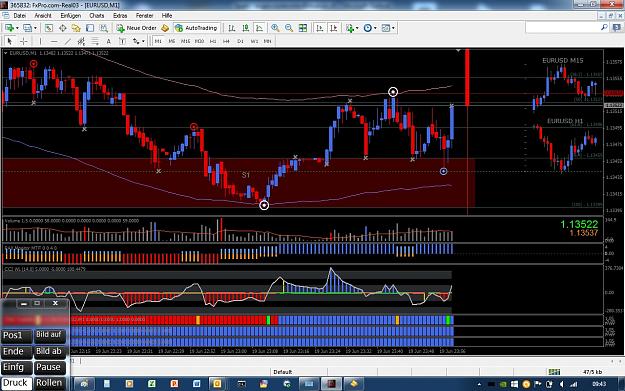Click the Rollen on-screen key
Image resolution: width=625 pixels, height=391 pixels.
pyautogui.click(x=49, y=383)
